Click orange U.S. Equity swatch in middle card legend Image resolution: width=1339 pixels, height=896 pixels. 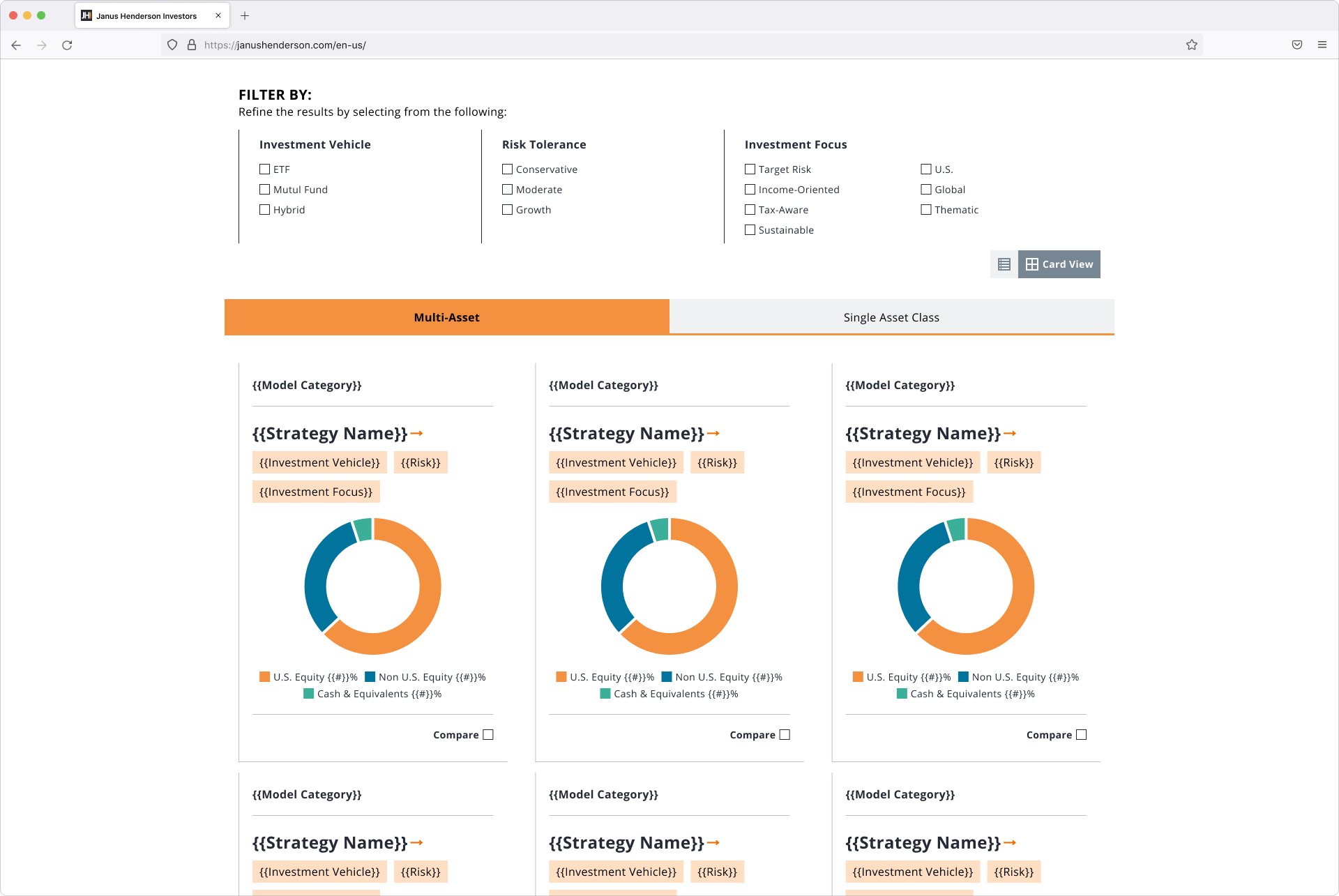(561, 677)
